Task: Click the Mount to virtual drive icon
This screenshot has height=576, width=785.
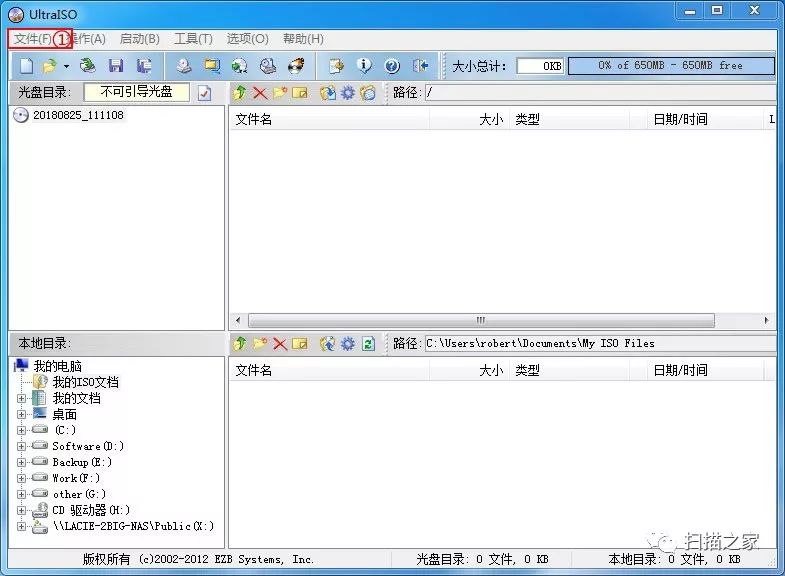Action: coord(268,66)
